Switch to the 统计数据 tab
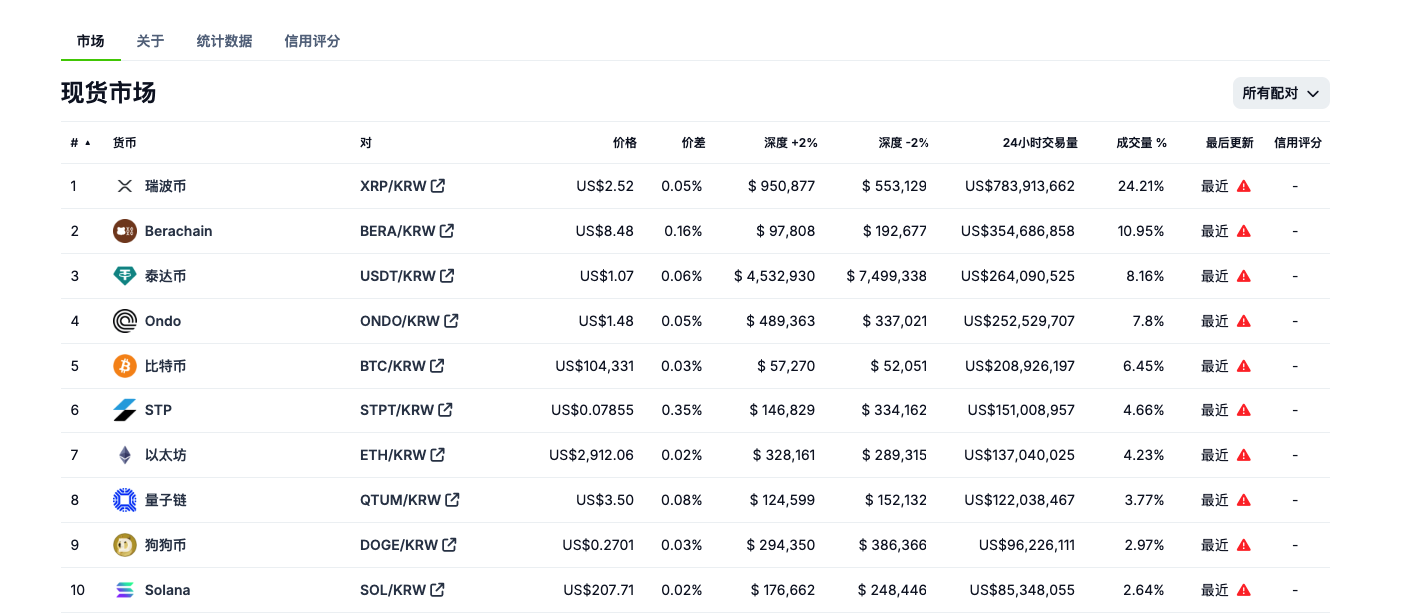Viewport: 1420px width, 615px height. pyautogui.click(x=224, y=41)
